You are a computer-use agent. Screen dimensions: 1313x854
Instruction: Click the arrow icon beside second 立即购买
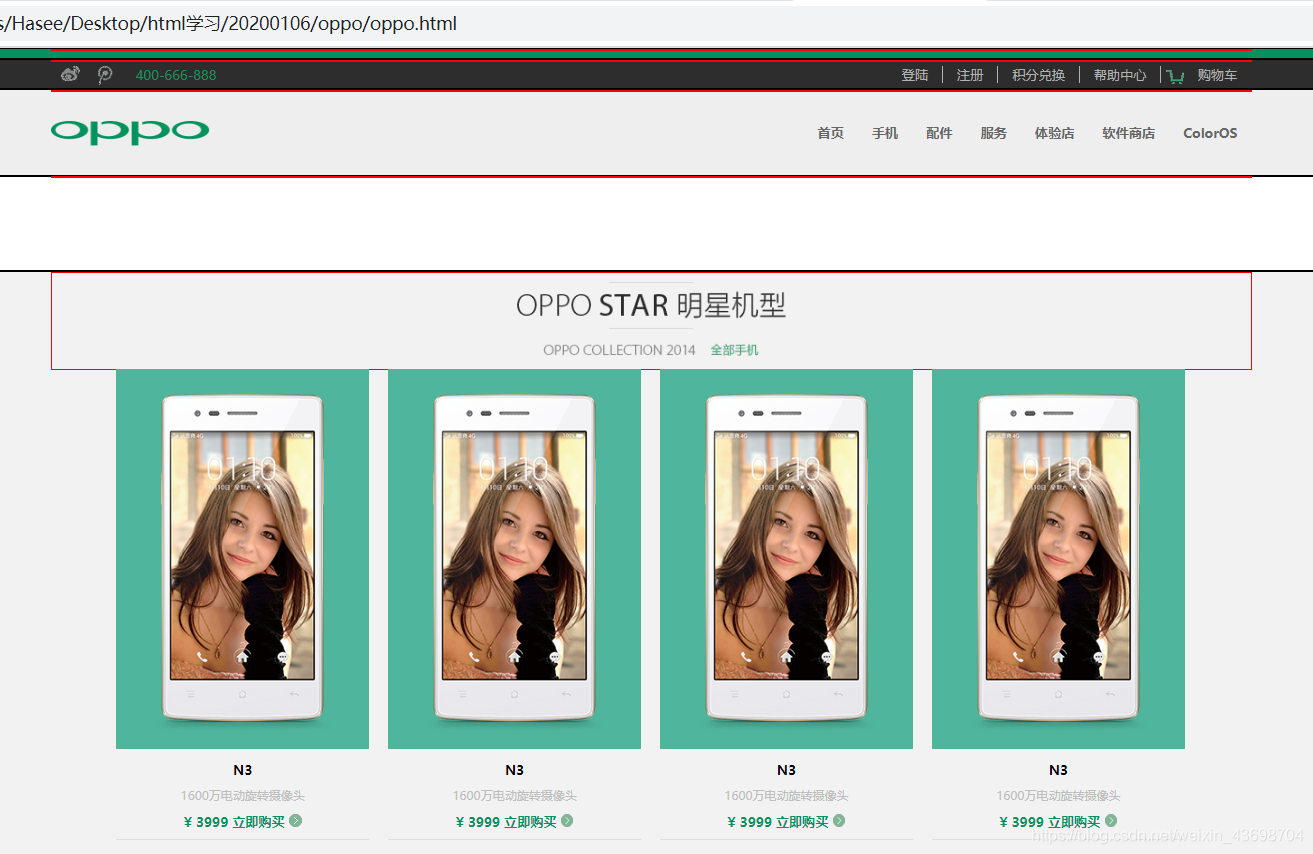[567, 821]
